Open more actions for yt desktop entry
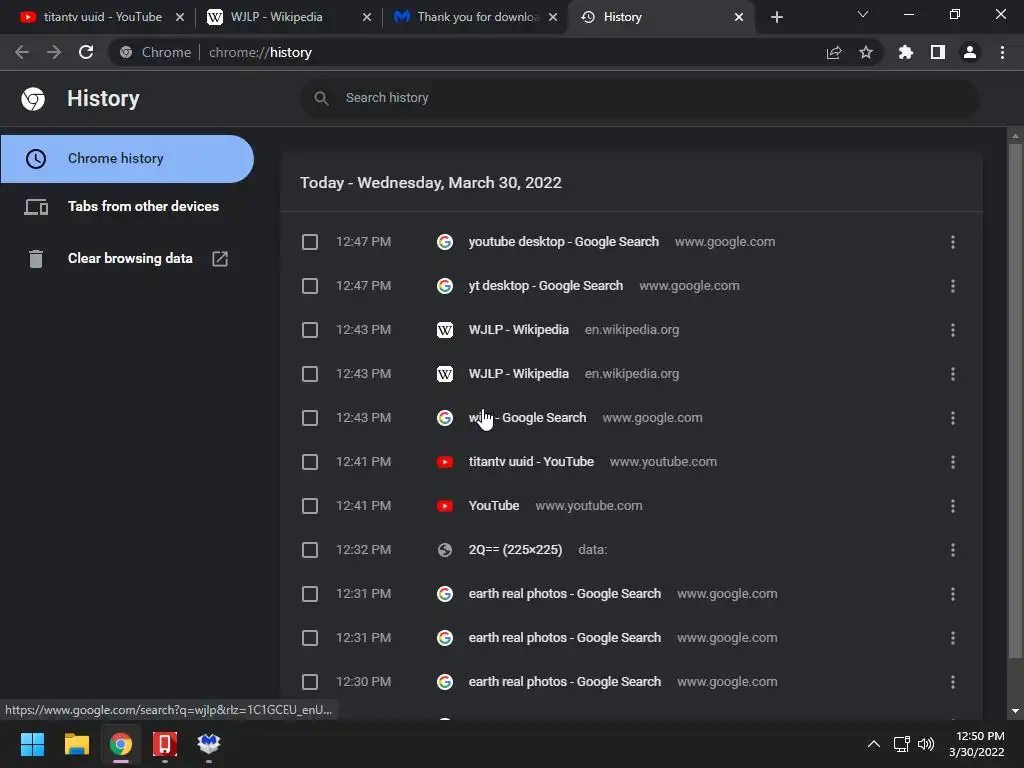 (x=953, y=286)
